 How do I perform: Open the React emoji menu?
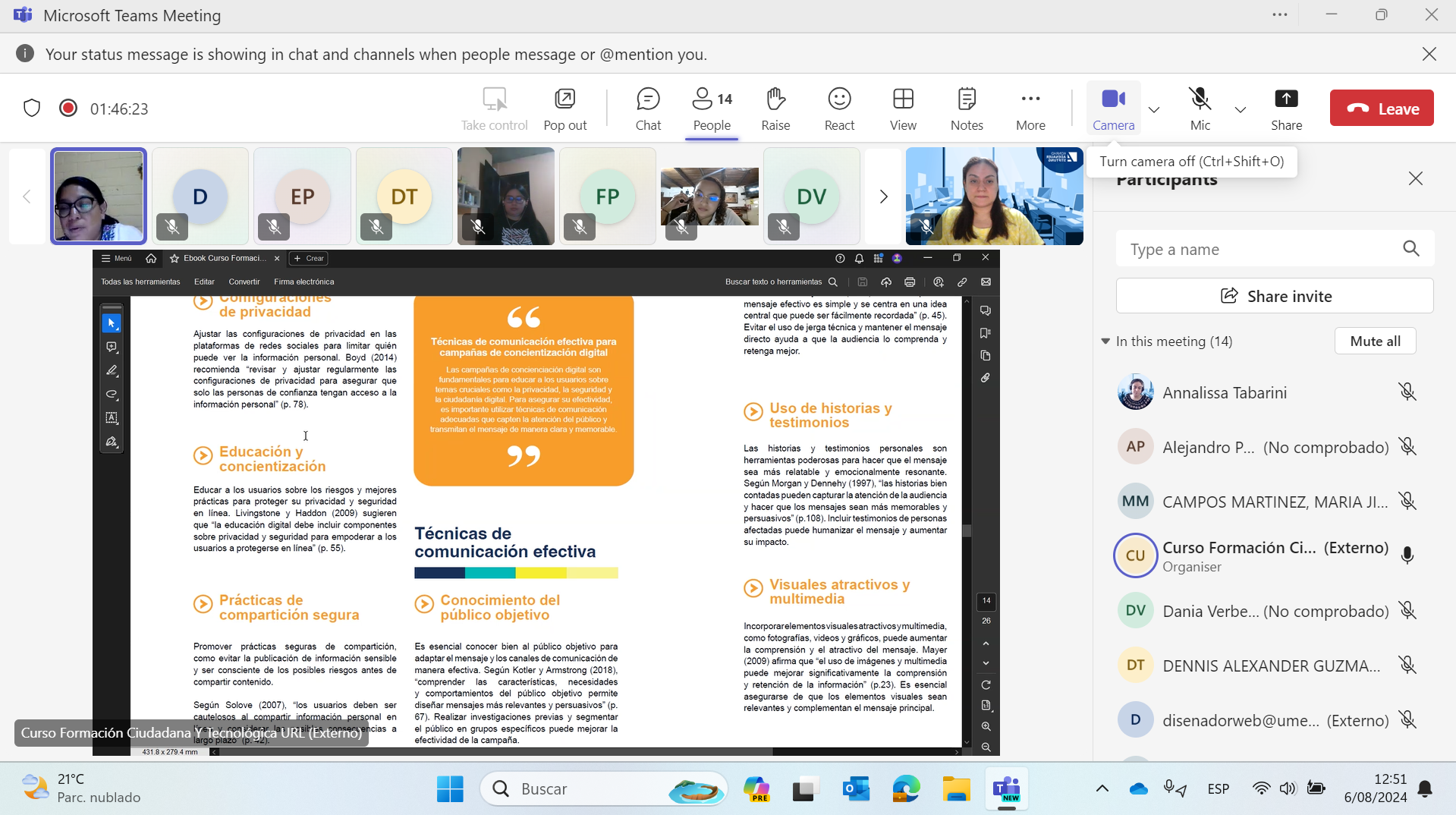[839, 109]
